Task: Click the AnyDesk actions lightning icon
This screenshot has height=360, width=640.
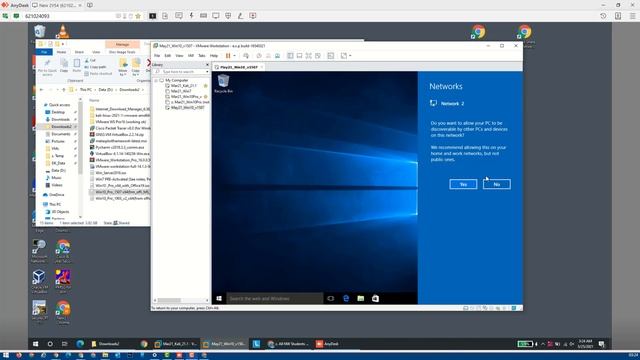Action: pos(191,16)
